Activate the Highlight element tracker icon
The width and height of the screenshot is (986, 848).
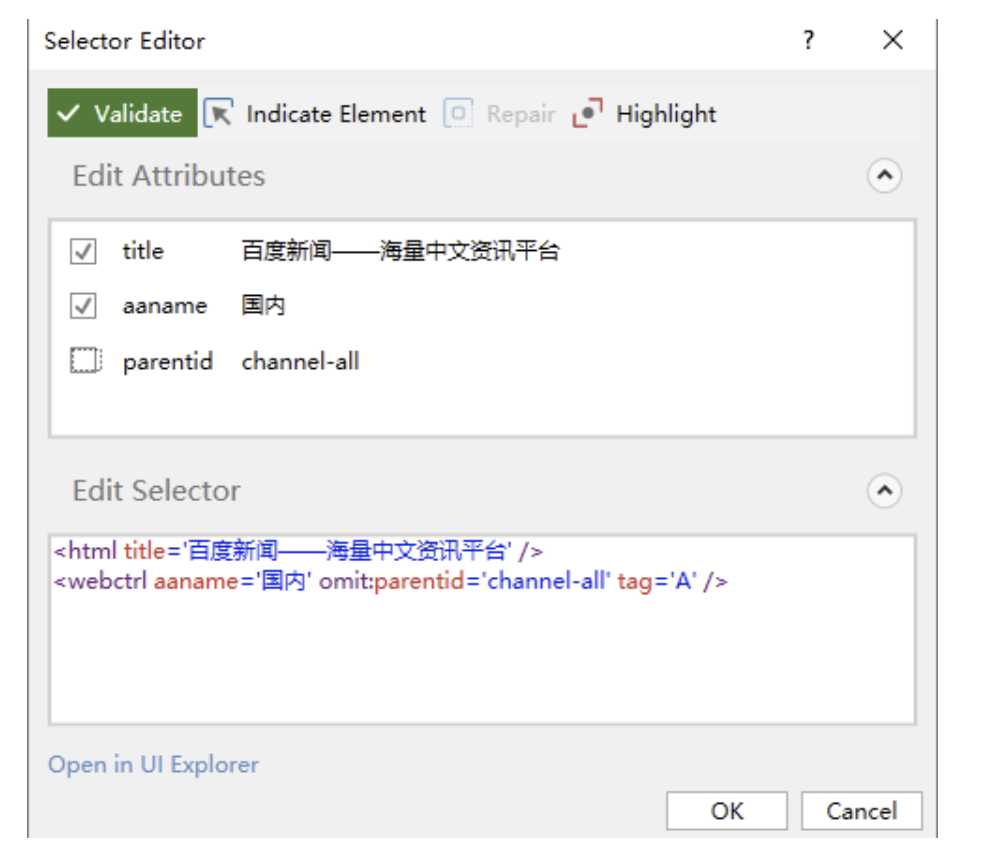coord(585,113)
